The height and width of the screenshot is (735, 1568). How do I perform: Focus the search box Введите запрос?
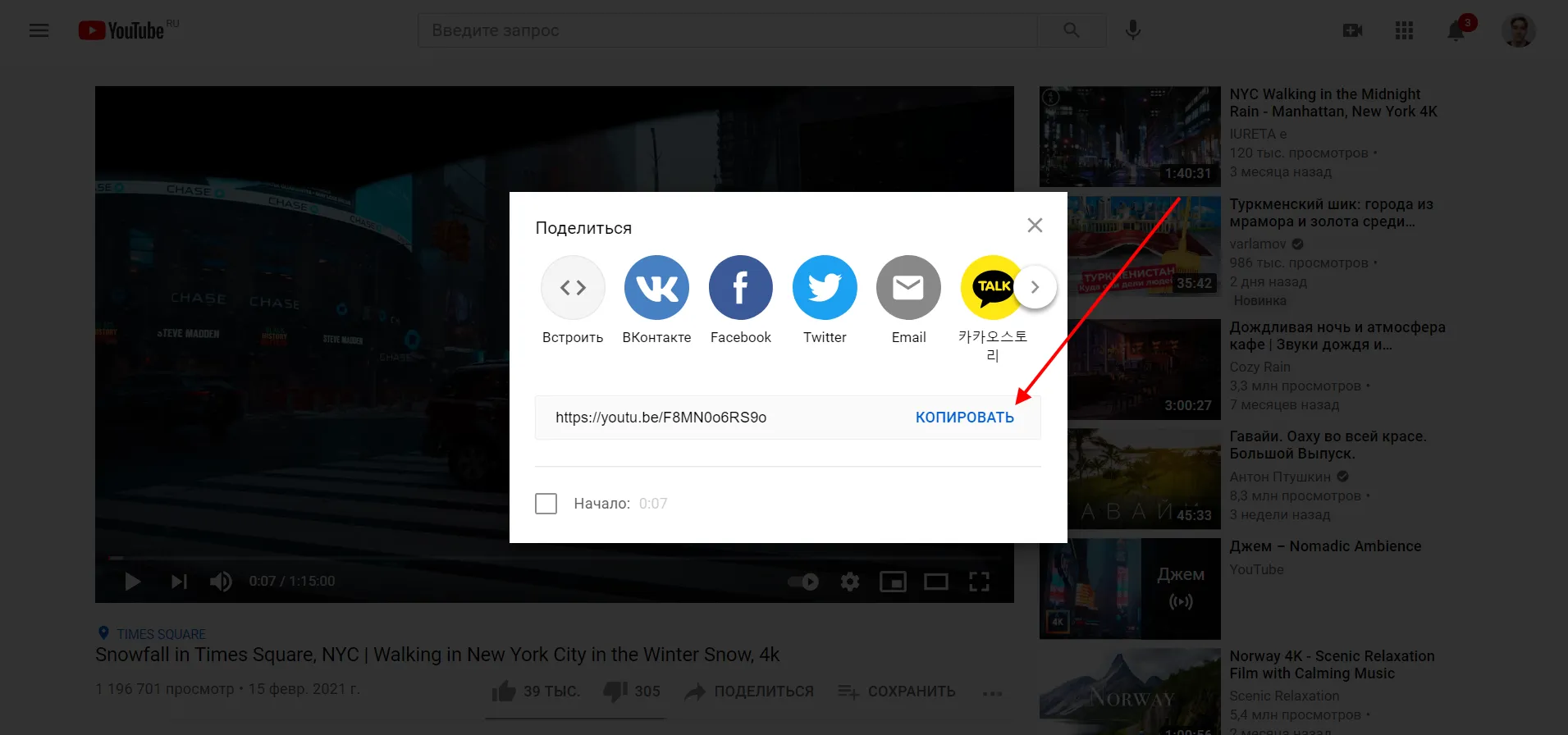[x=728, y=30]
